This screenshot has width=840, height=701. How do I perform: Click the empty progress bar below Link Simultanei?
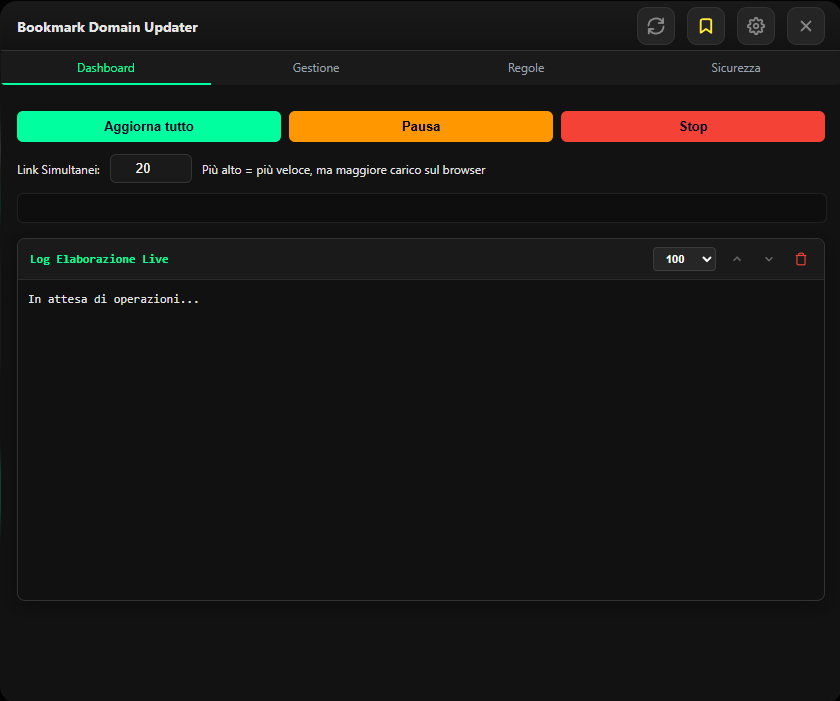coord(421,207)
